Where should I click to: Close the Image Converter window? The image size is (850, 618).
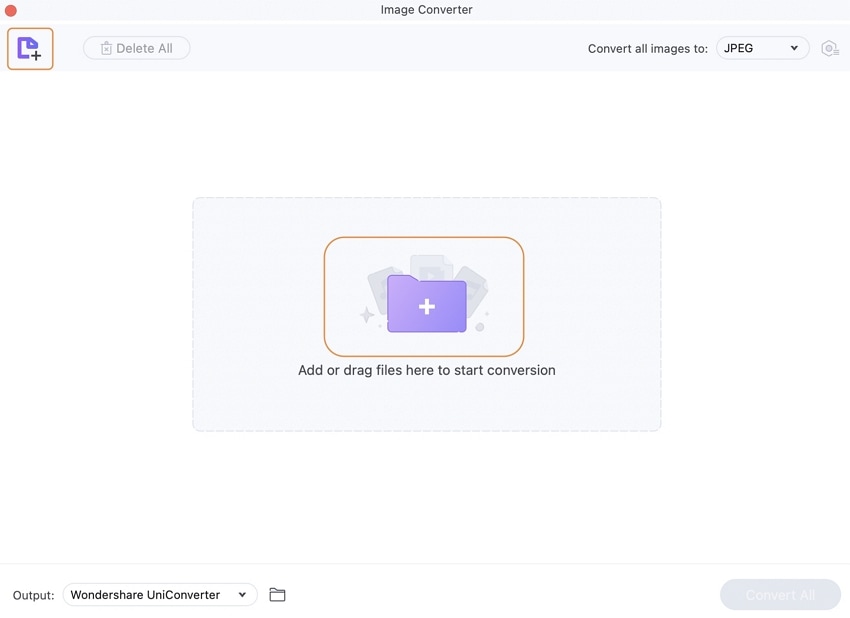click(x=10, y=10)
